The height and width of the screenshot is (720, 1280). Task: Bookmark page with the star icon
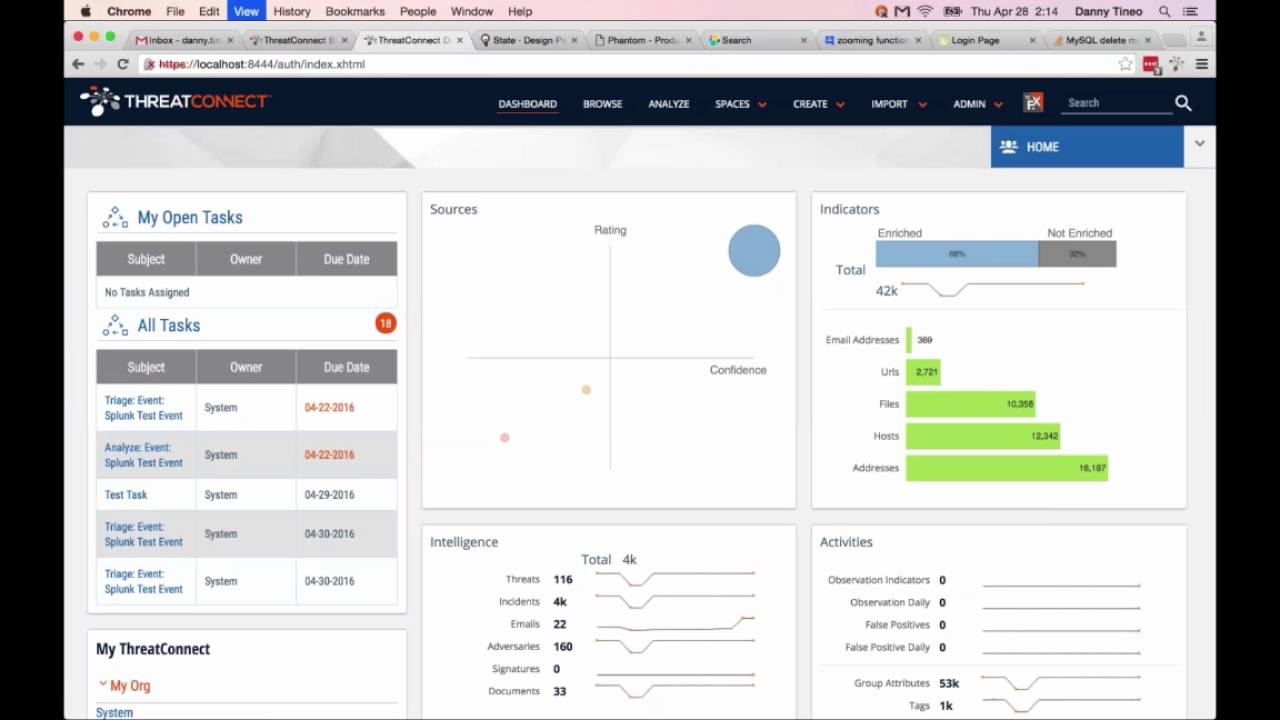coord(1126,64)
